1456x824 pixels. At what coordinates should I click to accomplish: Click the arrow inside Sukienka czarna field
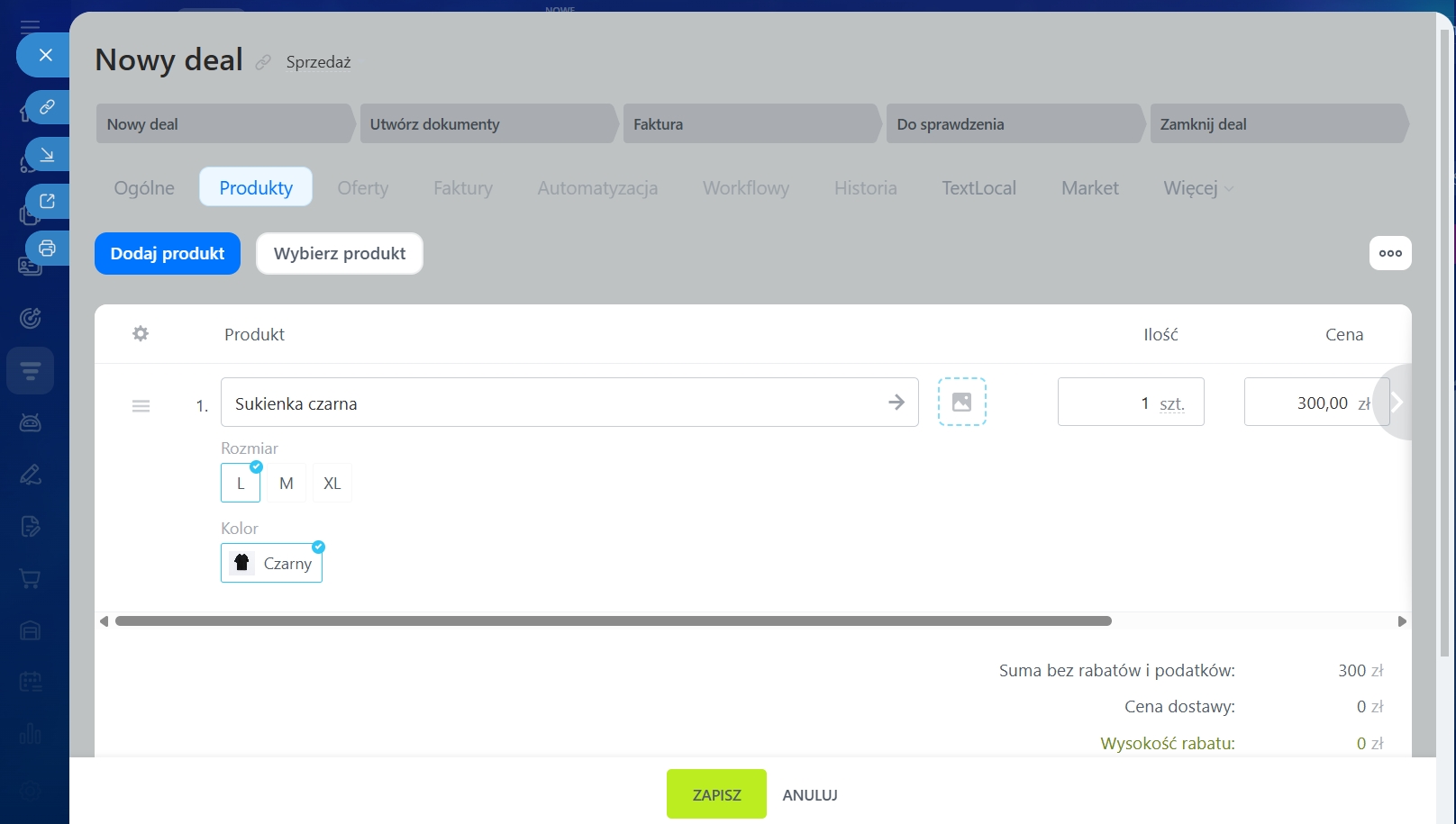tap(896, 403)
